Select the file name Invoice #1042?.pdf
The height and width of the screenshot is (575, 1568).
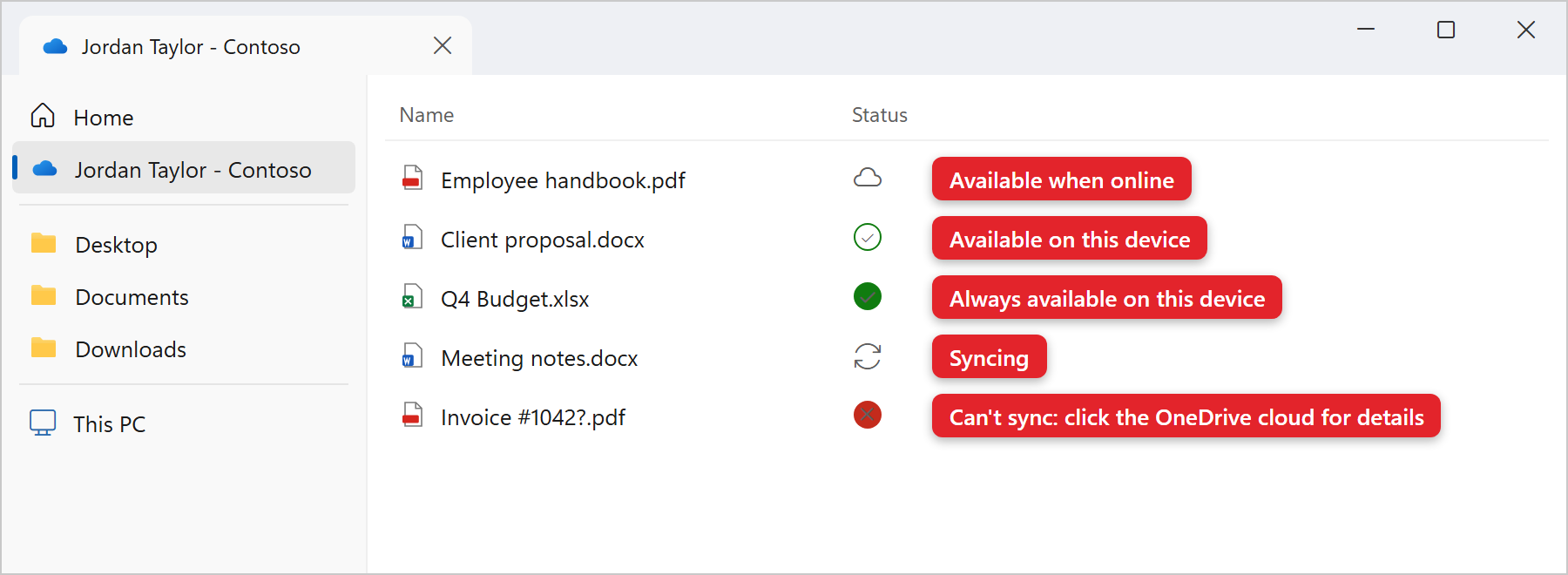pos(533,417)
